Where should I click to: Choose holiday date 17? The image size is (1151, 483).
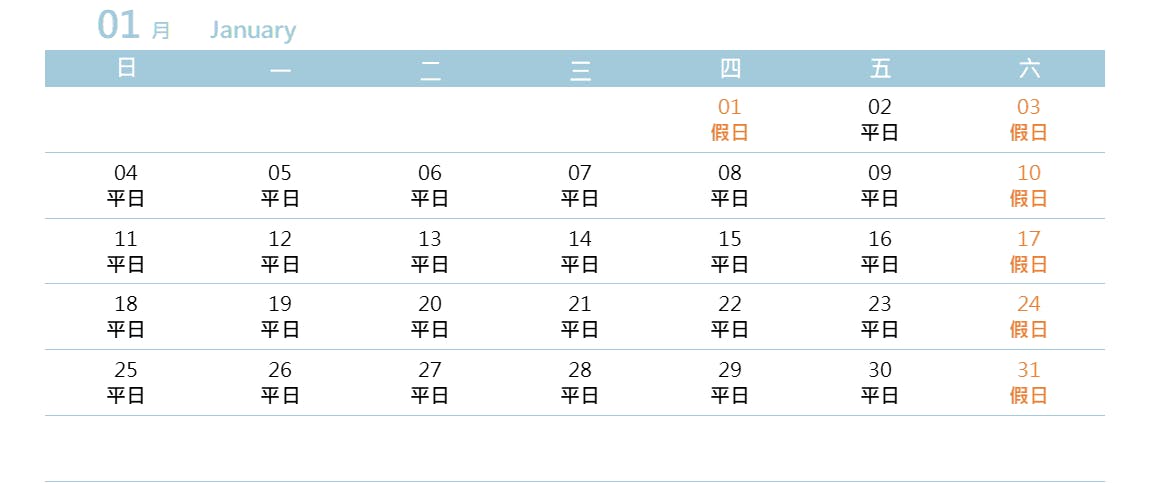[x=1029, y=251]
